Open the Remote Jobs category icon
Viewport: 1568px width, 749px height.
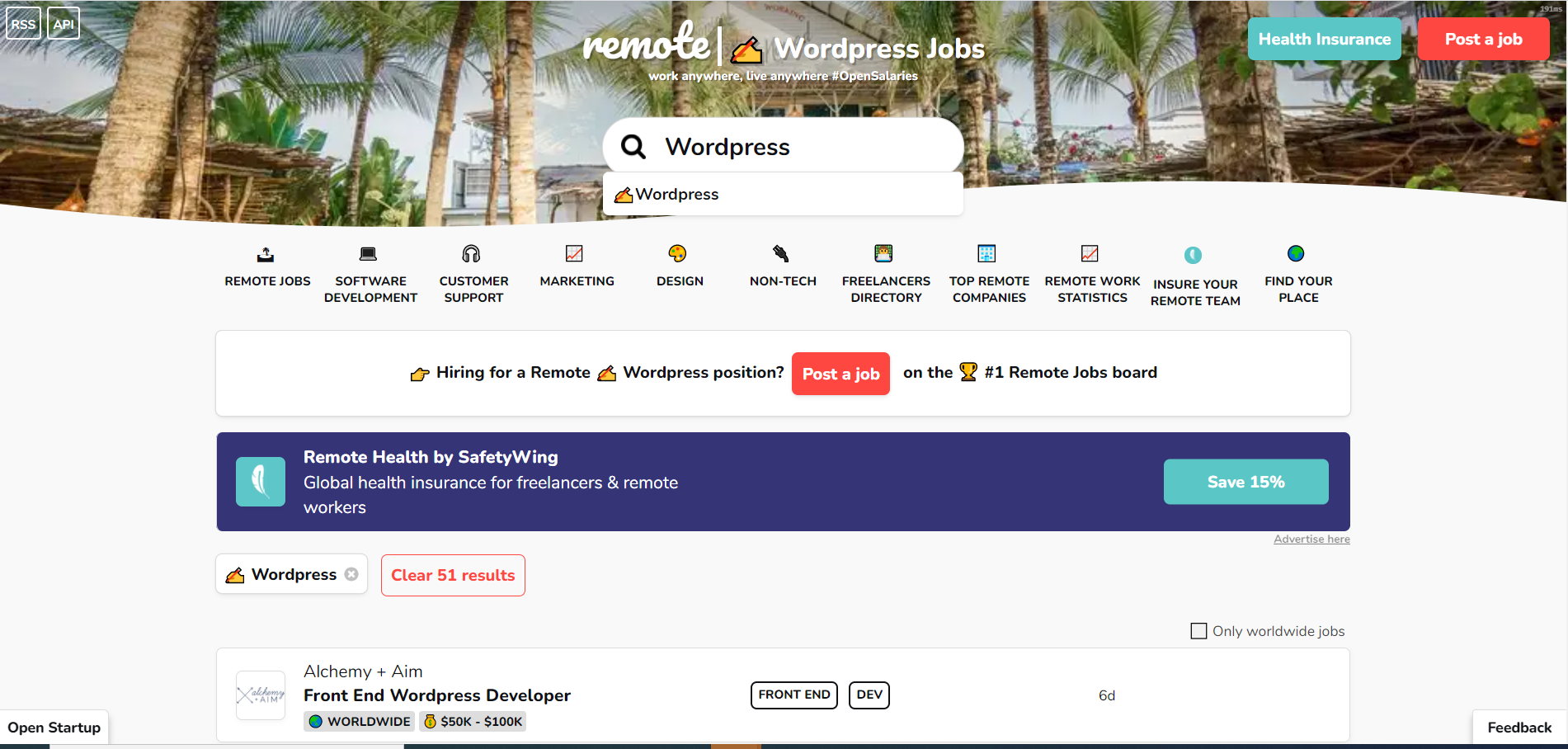(x=266, y=254)
